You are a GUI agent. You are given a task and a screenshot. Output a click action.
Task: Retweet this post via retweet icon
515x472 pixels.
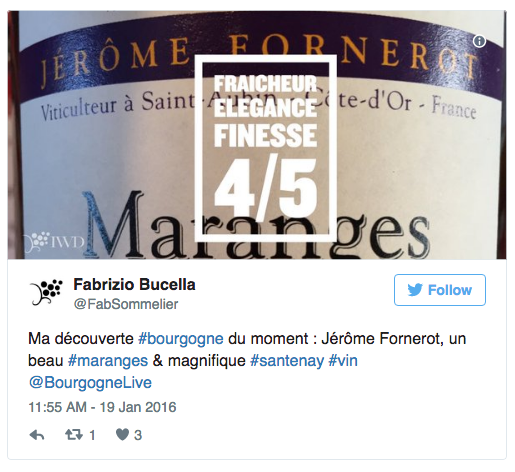74,435
